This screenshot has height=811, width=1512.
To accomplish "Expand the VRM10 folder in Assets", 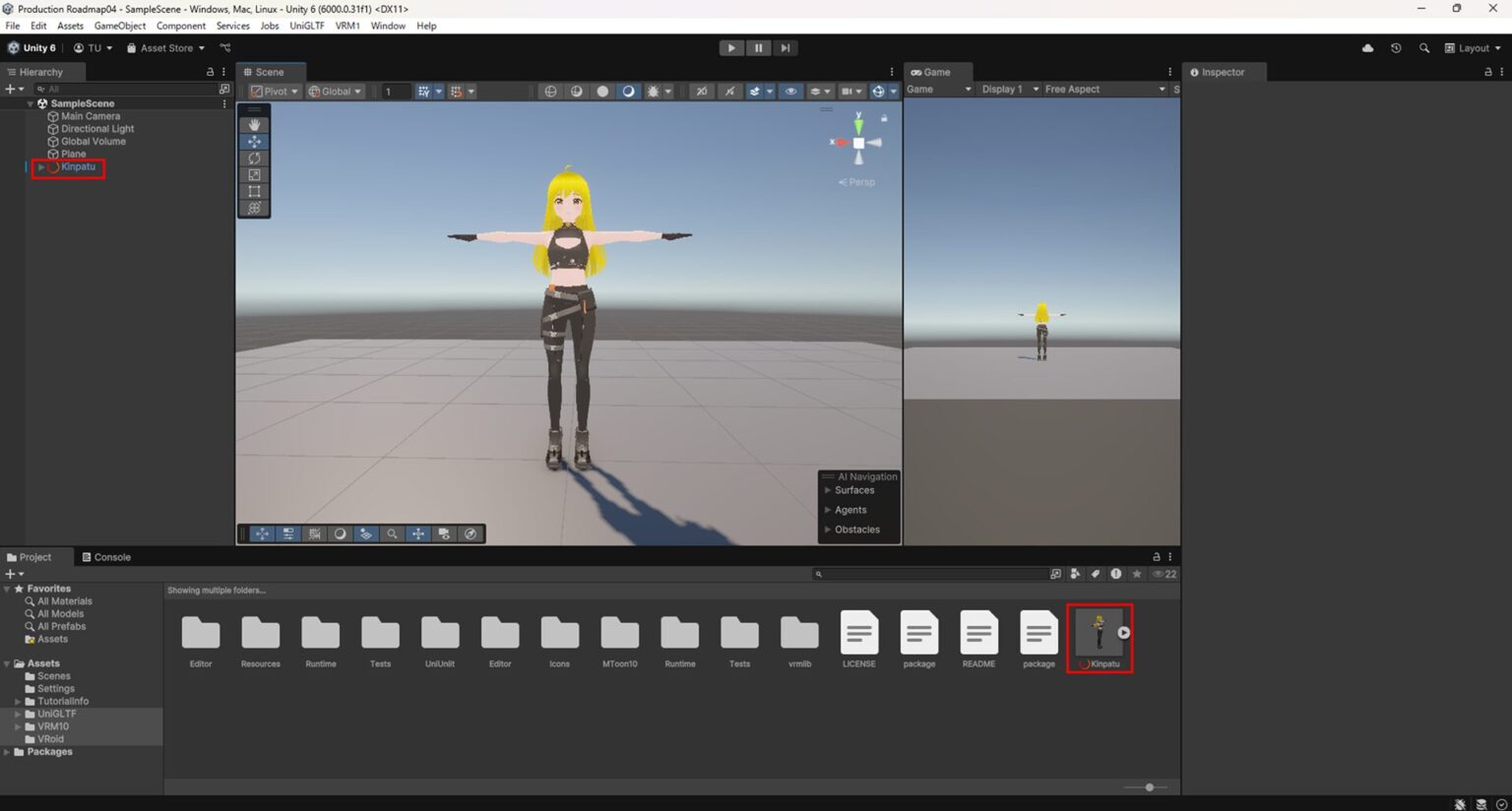I will pyautogui.click(x=18, y=726).
